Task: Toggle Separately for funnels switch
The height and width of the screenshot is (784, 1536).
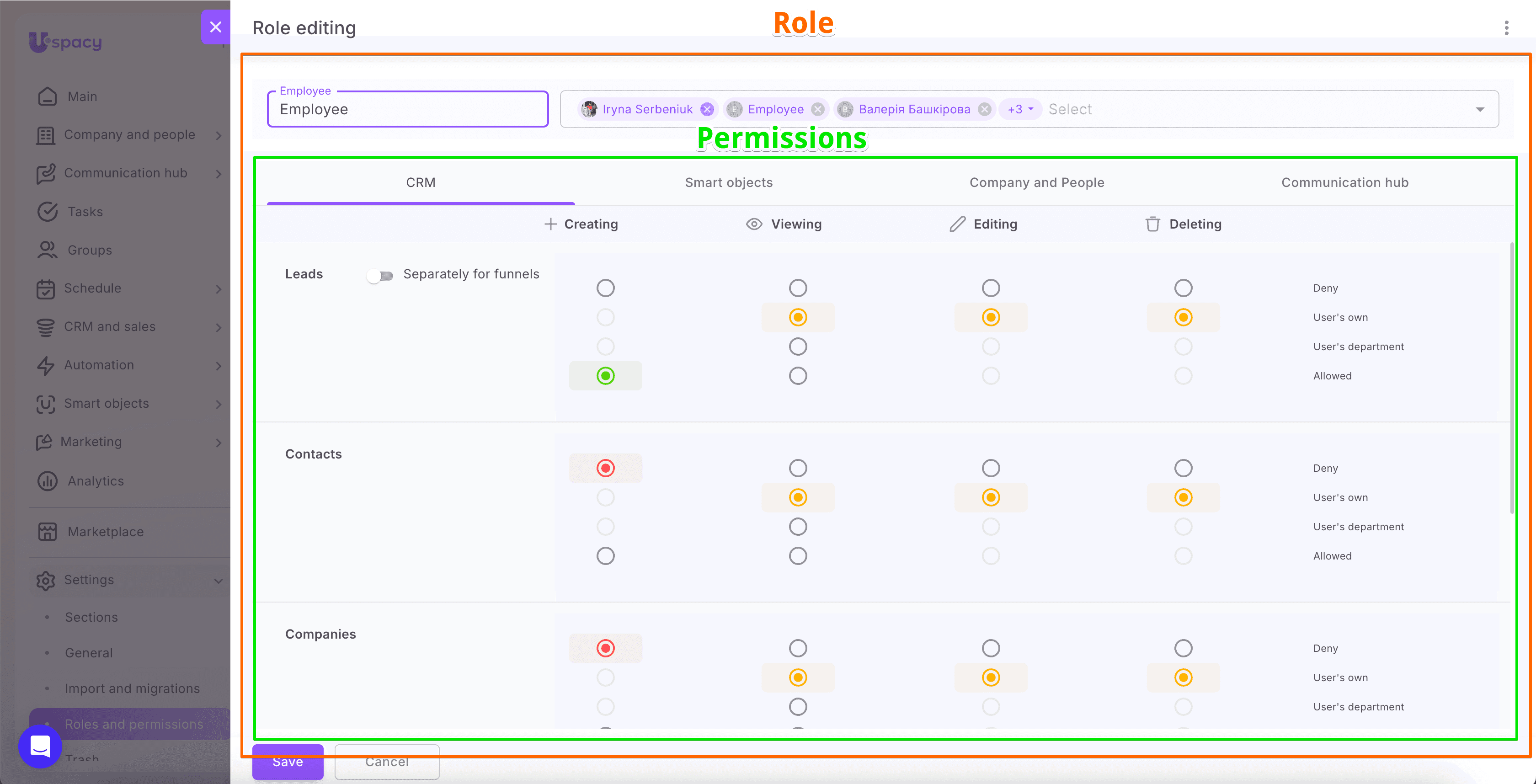Action: [x=380, y=275]
